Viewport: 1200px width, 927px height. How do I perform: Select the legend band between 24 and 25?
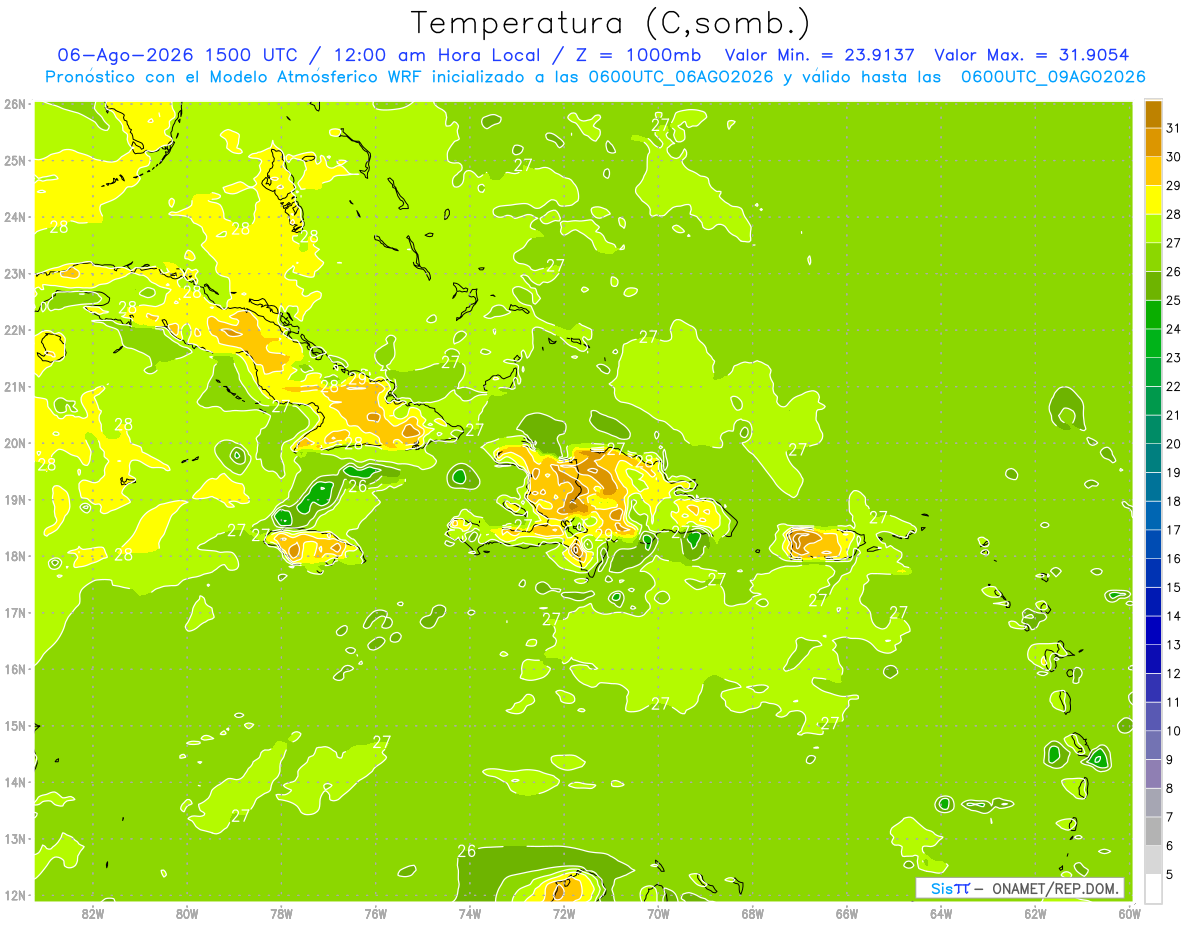tap(1153, 315)
